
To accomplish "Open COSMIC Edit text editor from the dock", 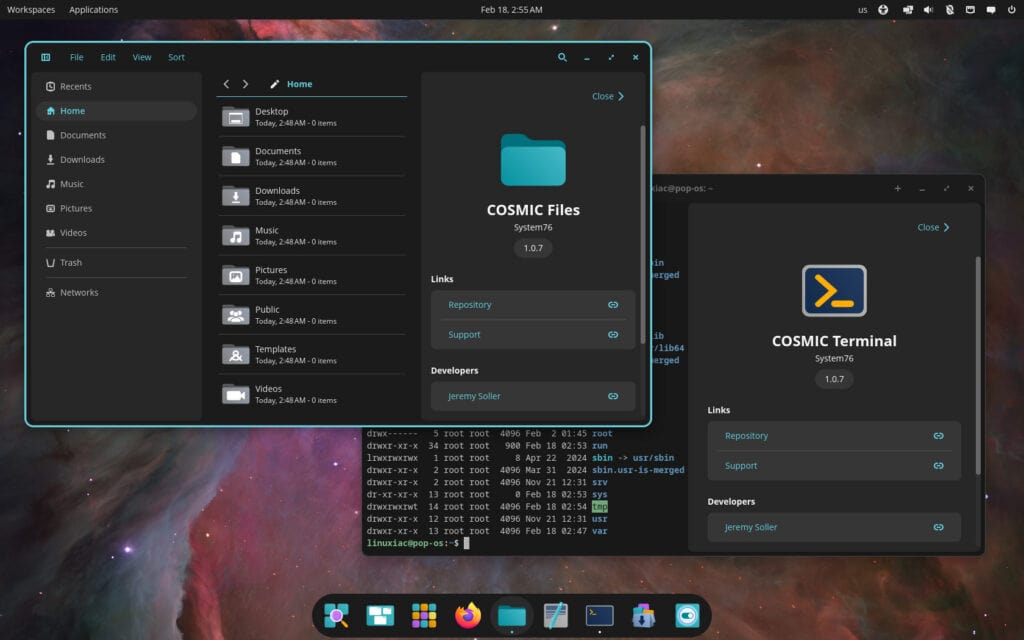I will tap(555, 616).
